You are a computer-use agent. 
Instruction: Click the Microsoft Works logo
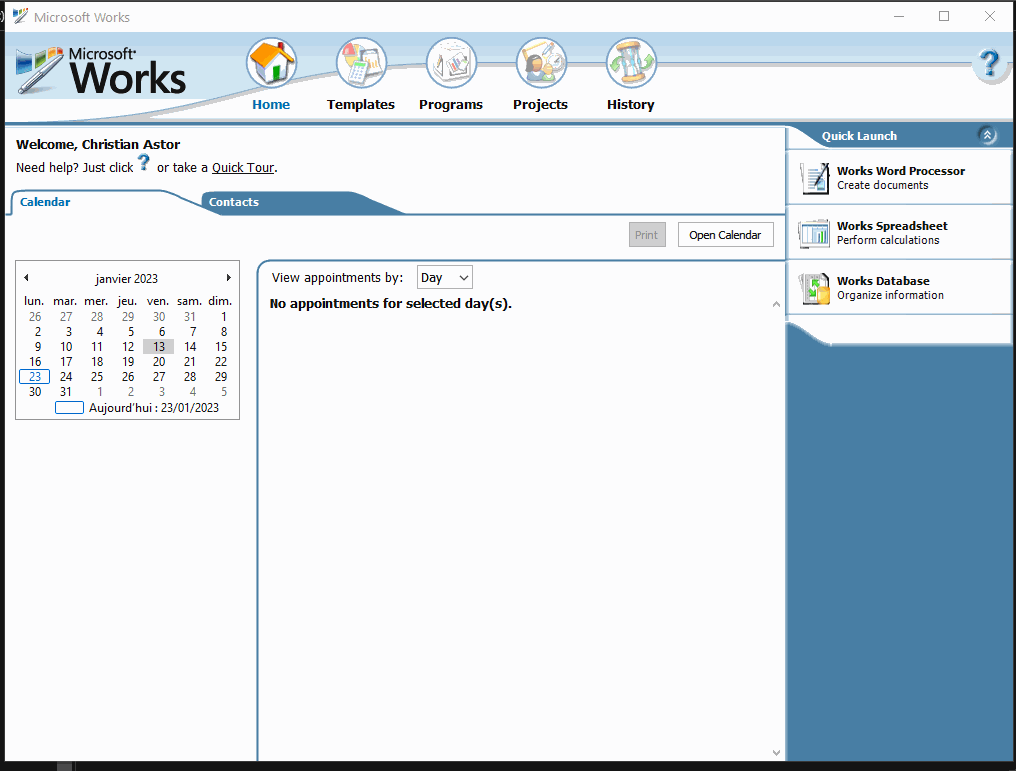(x=101, y=71)
